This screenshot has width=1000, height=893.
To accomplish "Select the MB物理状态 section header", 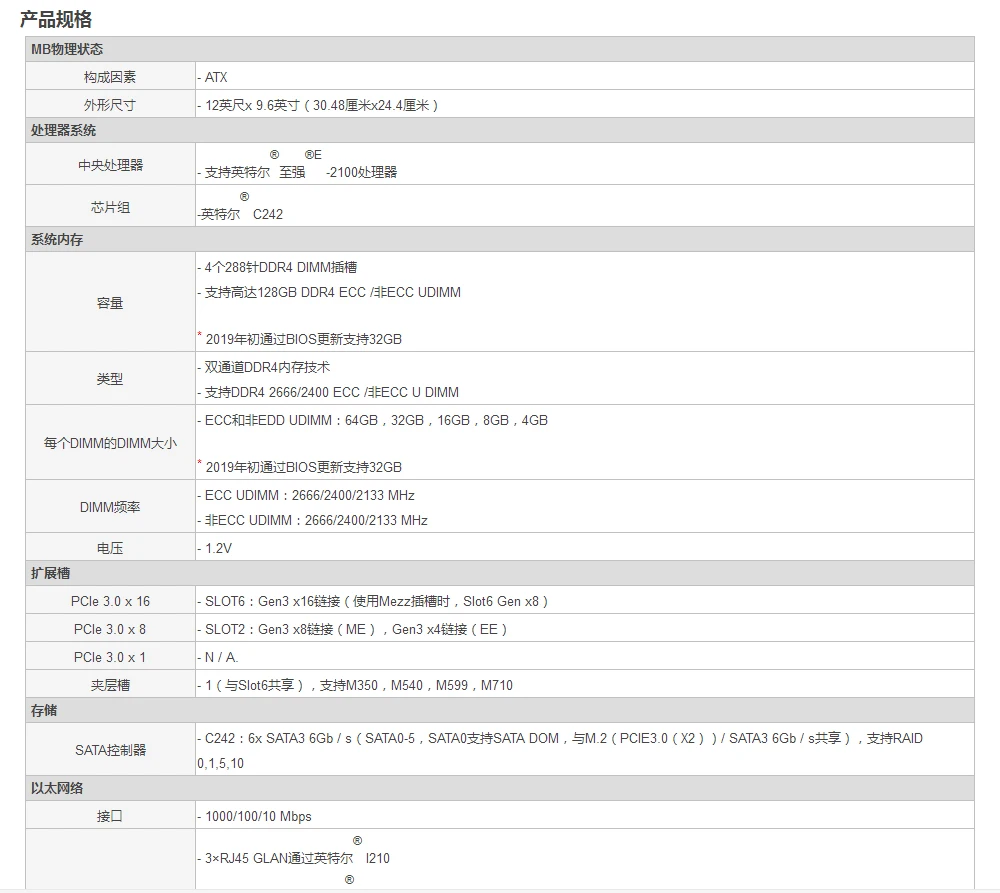I will (x=499, y=49).
